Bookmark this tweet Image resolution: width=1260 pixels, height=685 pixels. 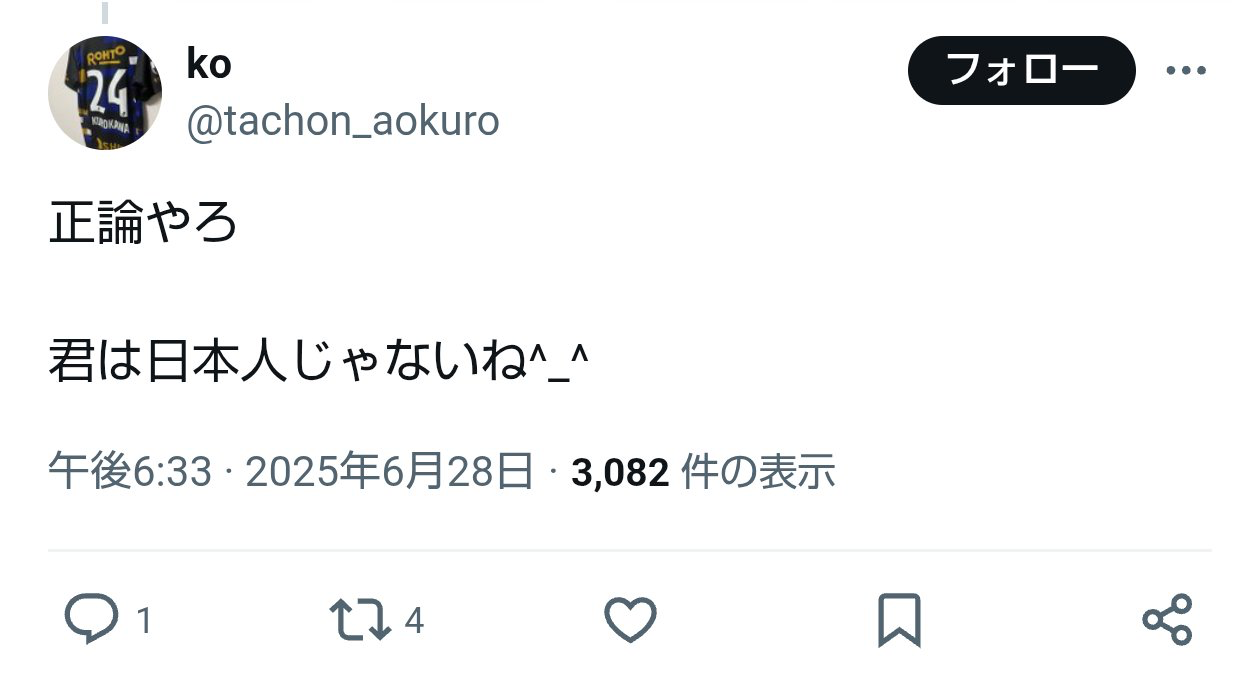[x=898, y=620]
